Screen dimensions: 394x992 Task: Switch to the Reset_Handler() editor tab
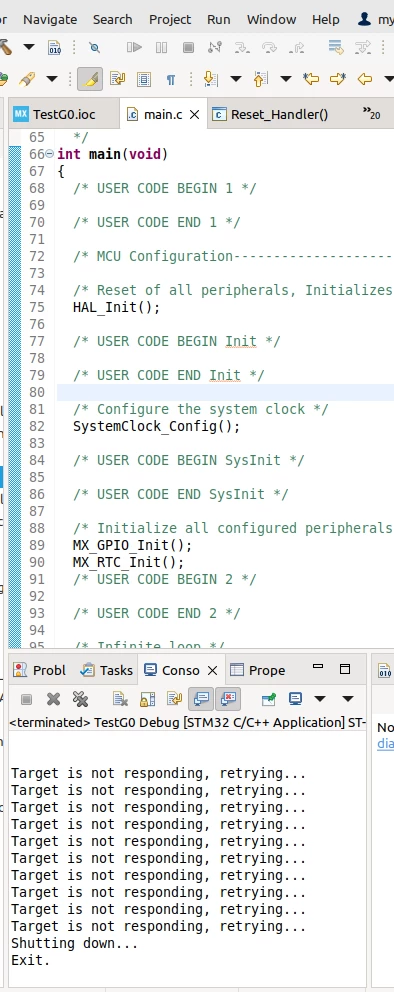(x=271, y=115)
